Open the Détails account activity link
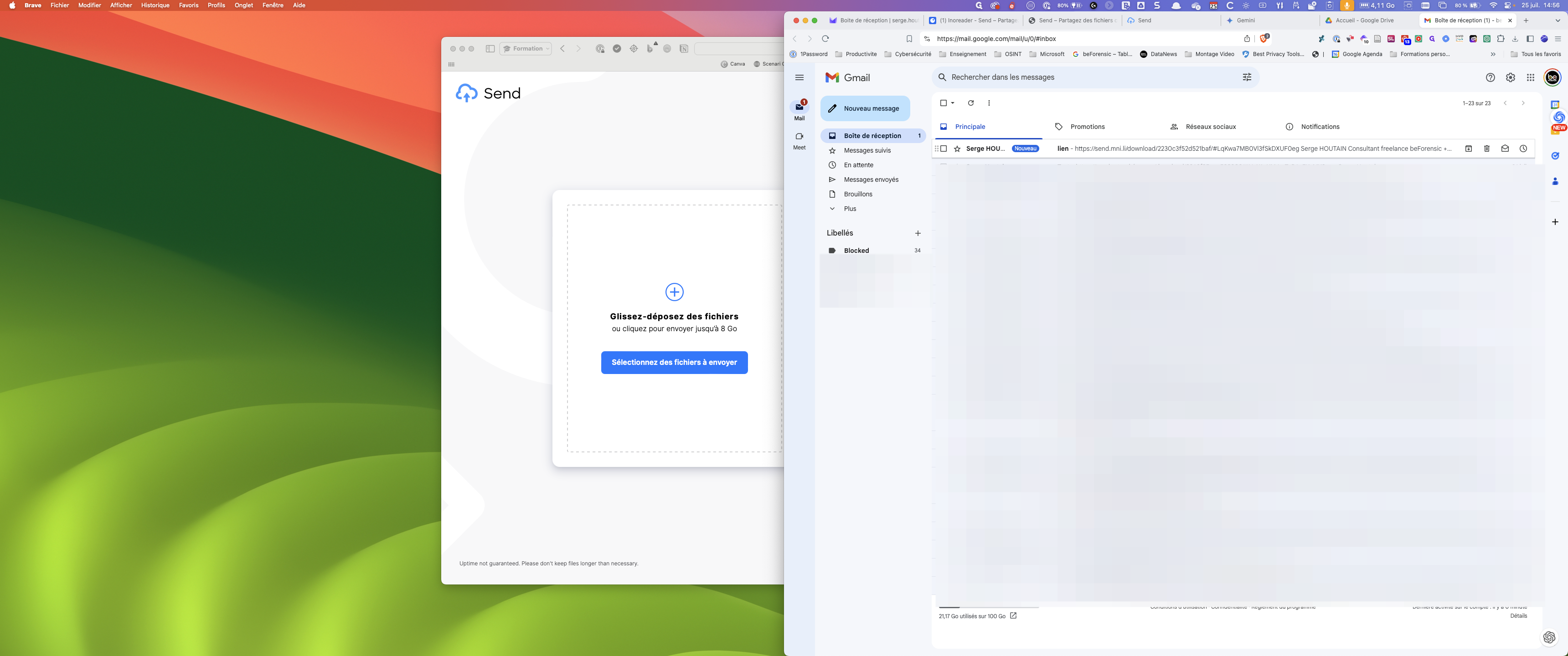The image size is (1568, 656). click(1518, 616)
